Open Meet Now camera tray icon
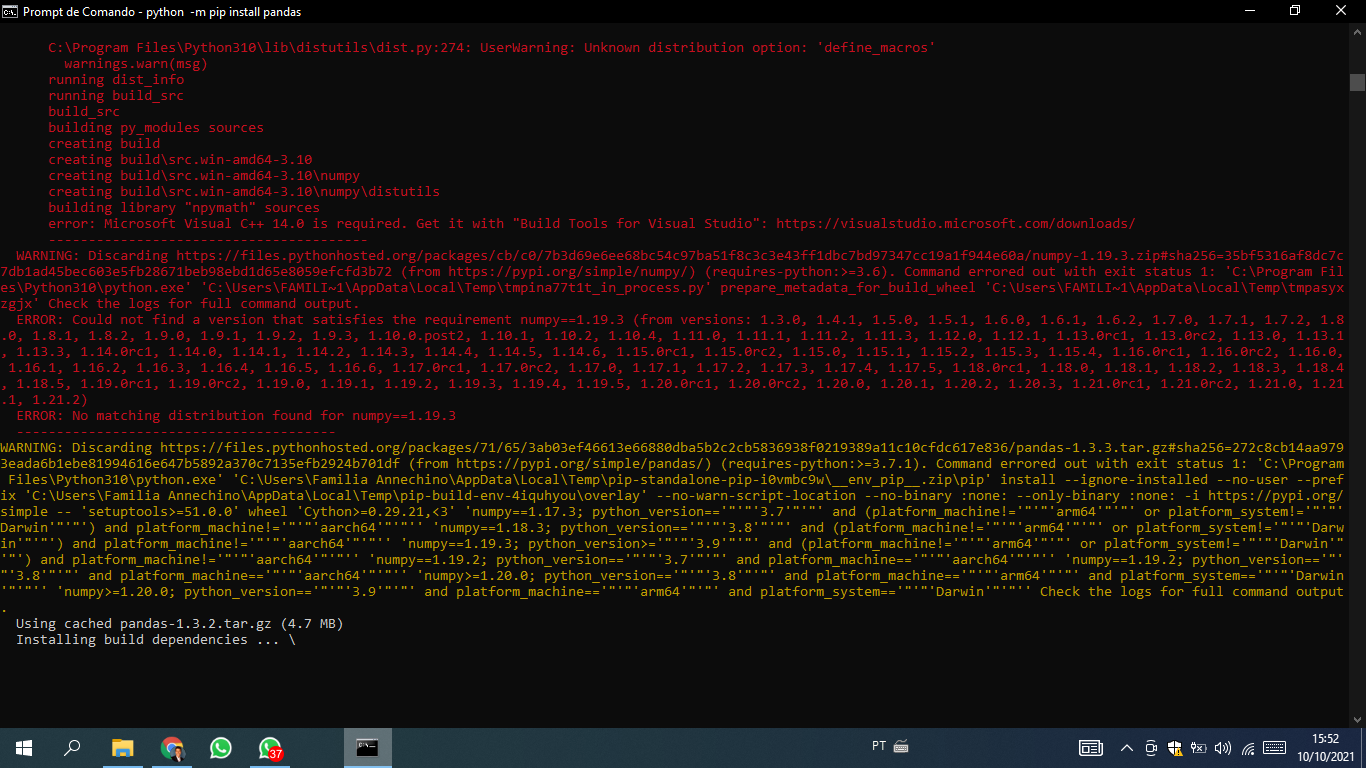Viewport: 1366px width, 768px height. (x=1151, y=747)
